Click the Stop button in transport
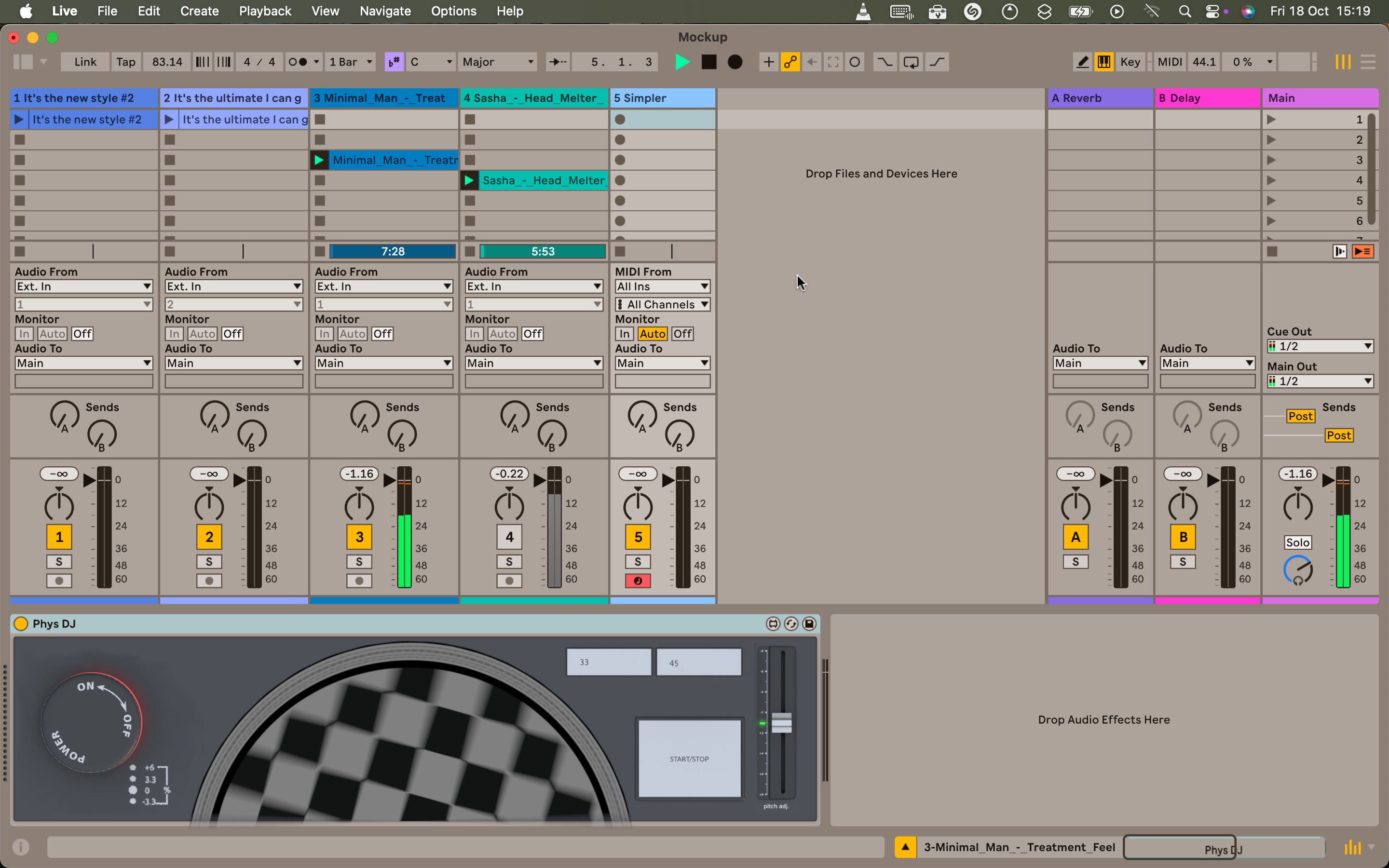The image size is (1389, 868). coord(709,62)
